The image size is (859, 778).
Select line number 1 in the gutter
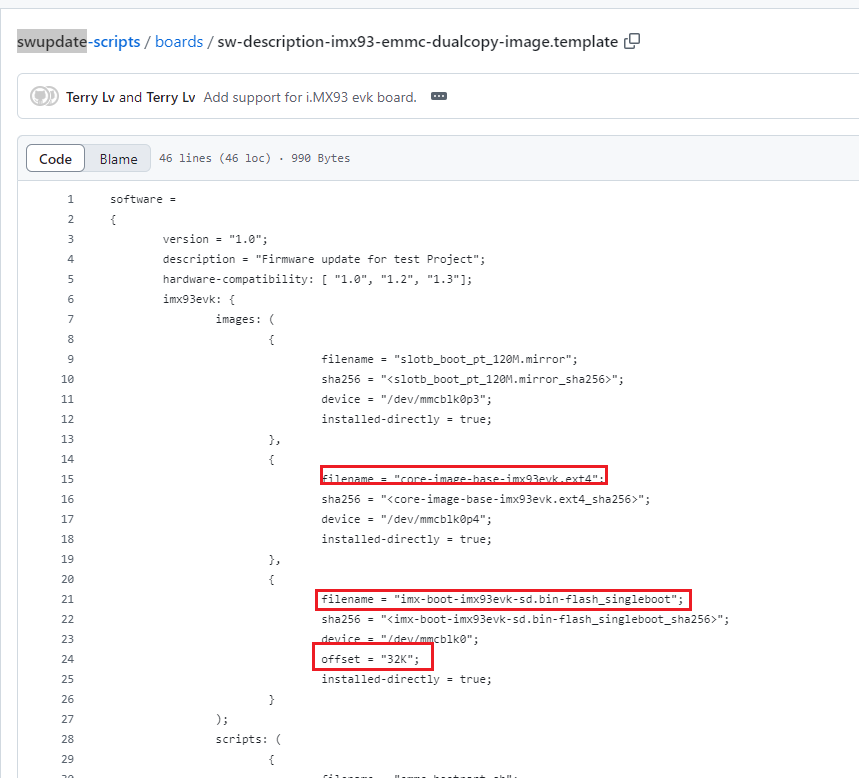(x=70, y=199)
